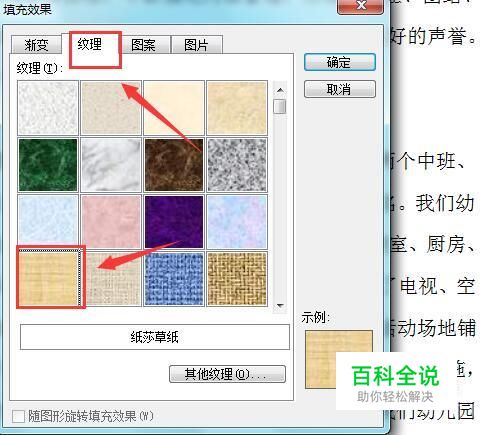Pick the dark purple mesh texture
Image resolution: width=482 pixels, height=435 pixels.
(174, 222)
